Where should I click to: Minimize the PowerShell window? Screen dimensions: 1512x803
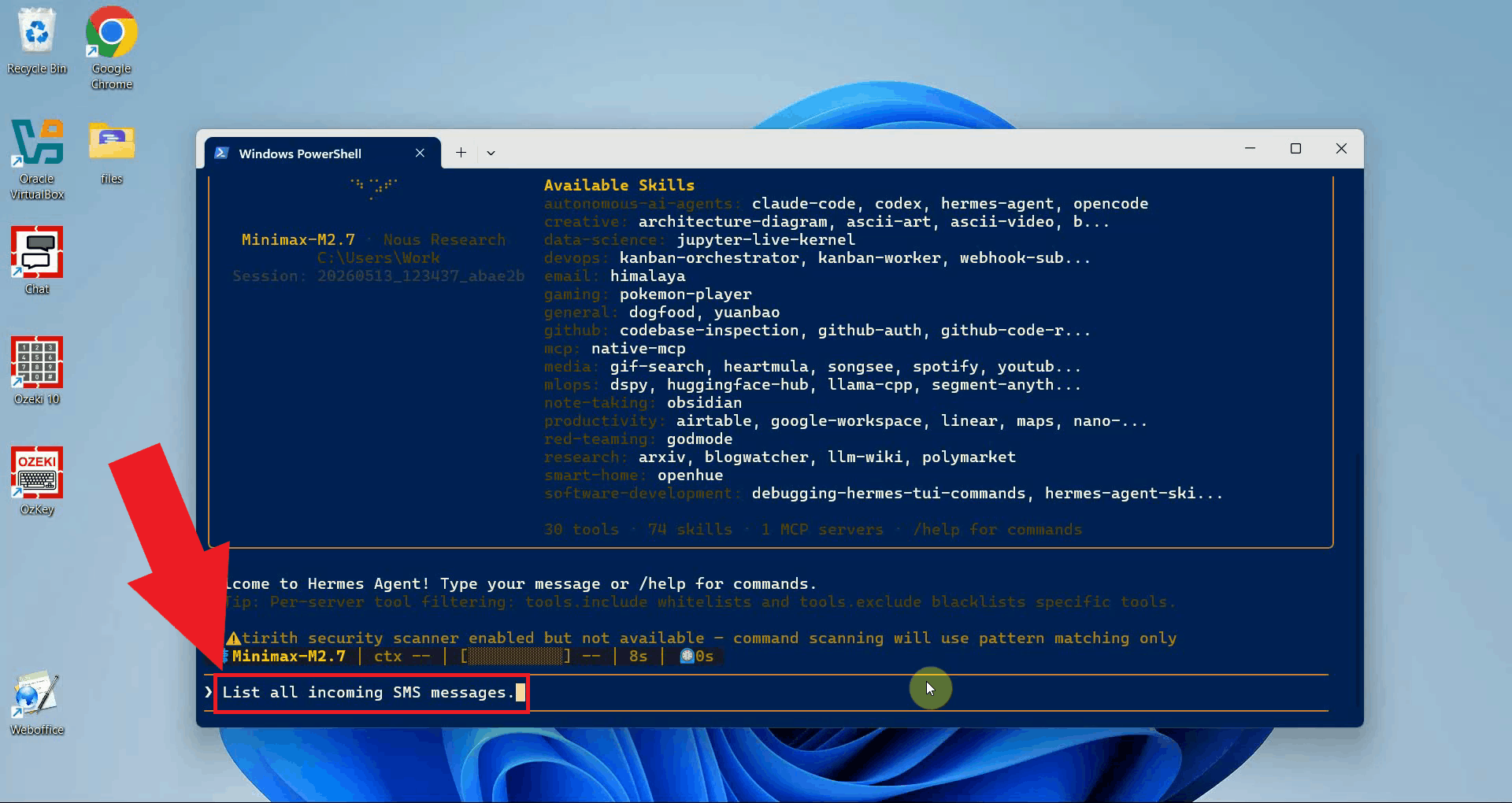[1250, 149]
